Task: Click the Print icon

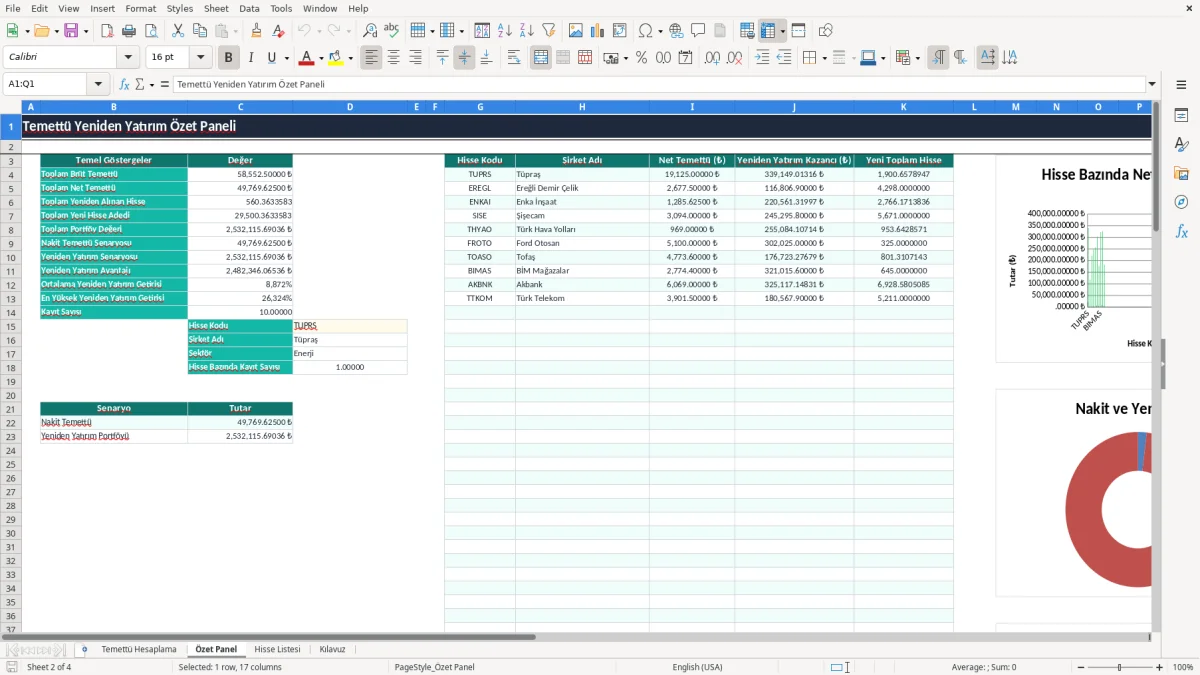Action: (129, 31)
